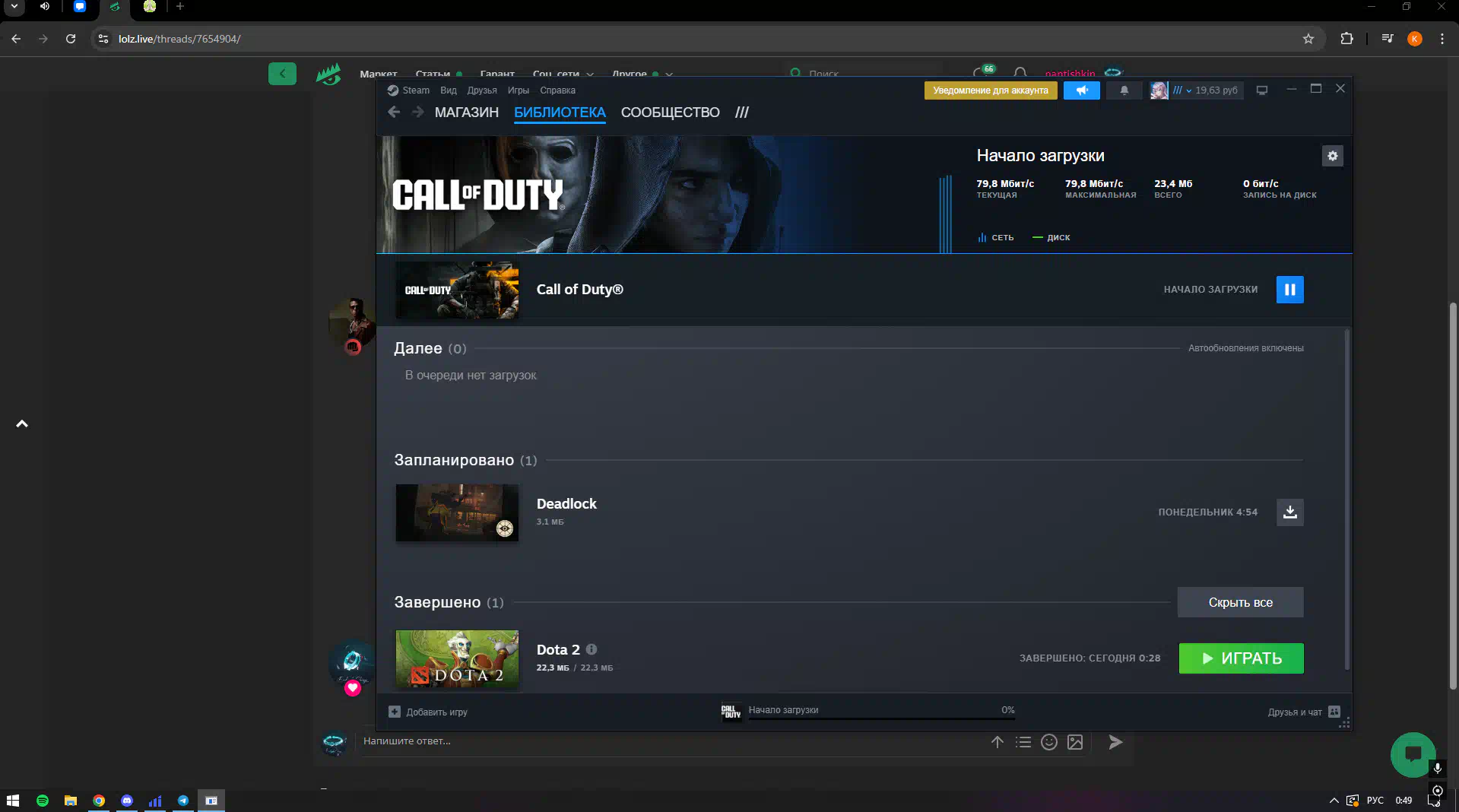Click the green ИГРАТЬ button for Dota 2

pos(1241,658)
